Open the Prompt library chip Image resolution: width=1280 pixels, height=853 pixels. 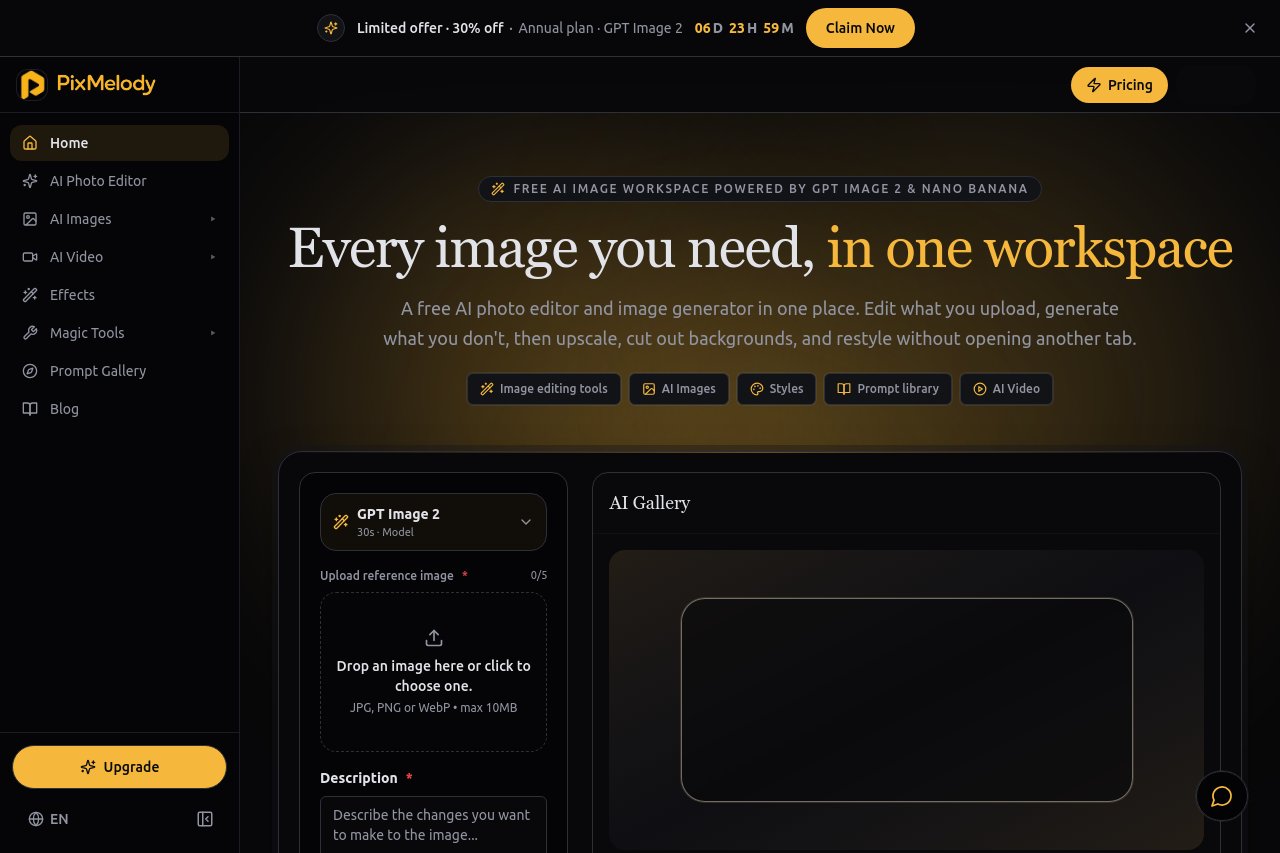[x=888, y=389]
